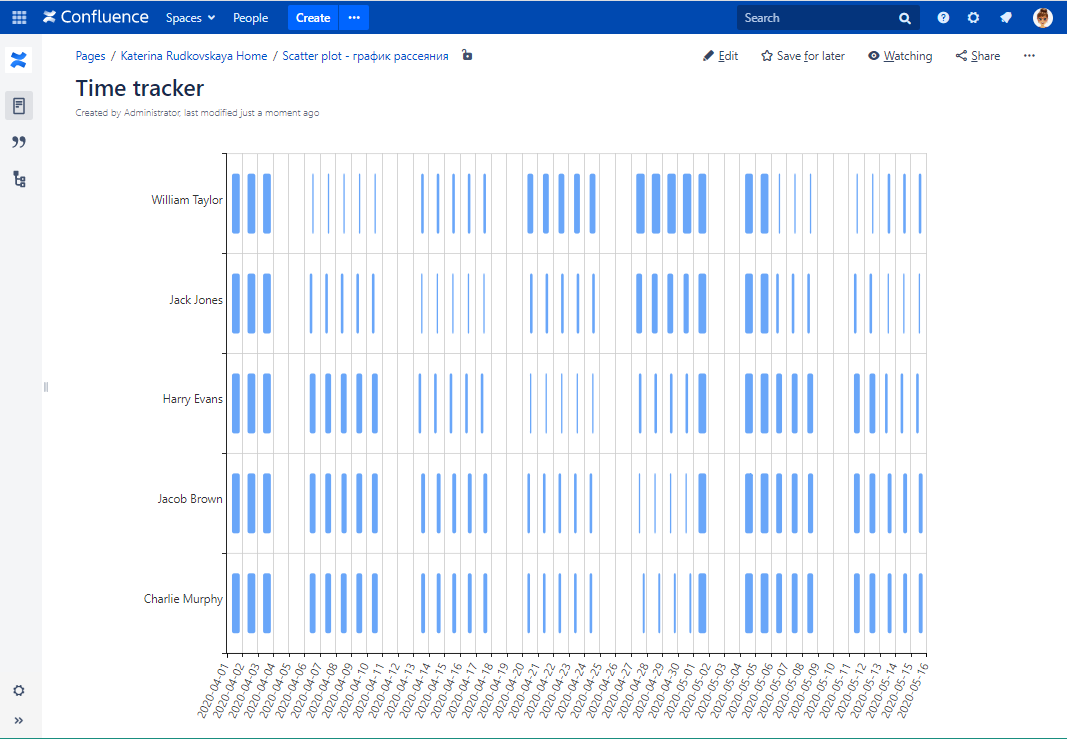1067x739 pixels.
Task: Open the Atlassian app switcher grid icon
Action: [18, 17]
